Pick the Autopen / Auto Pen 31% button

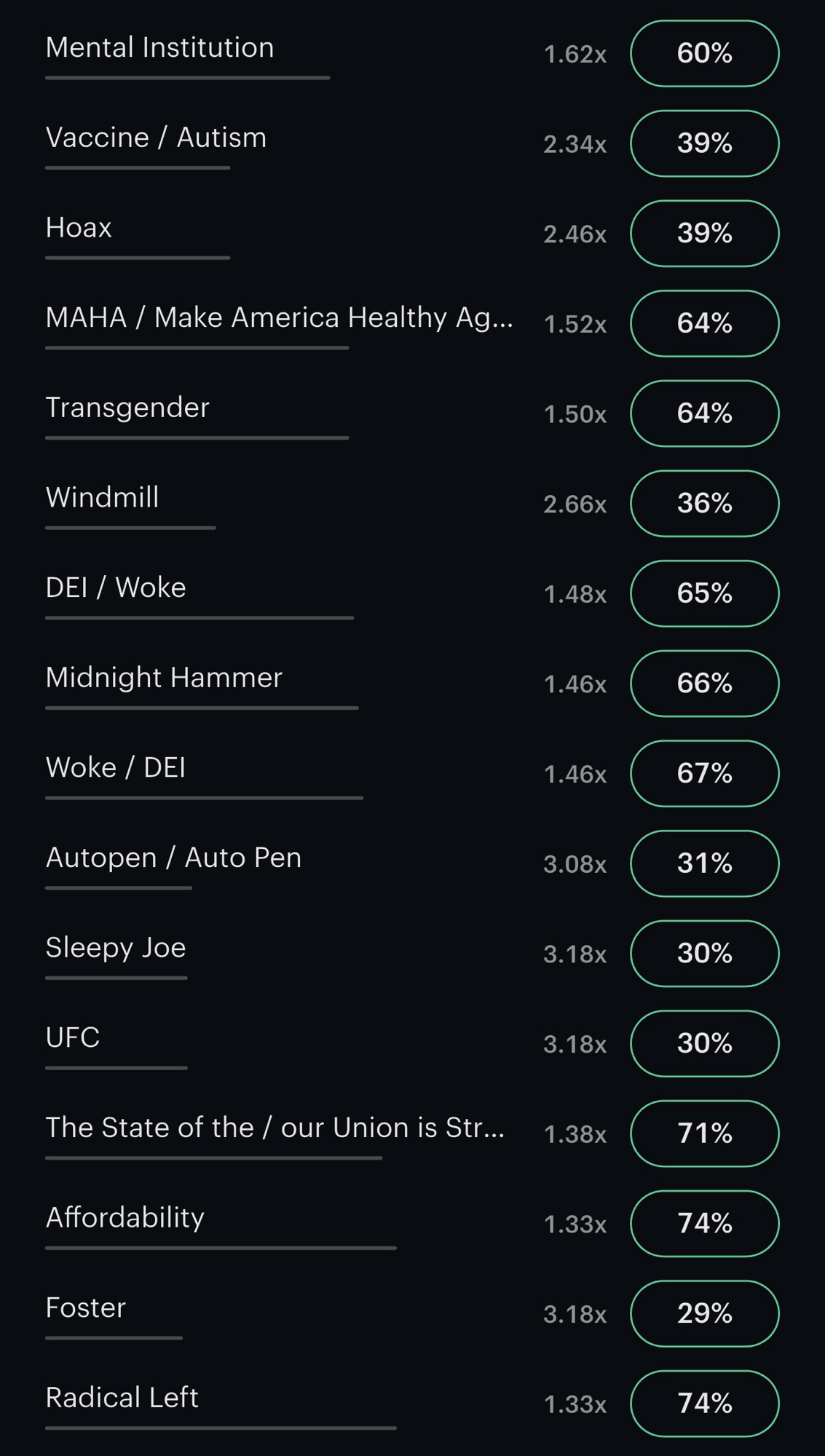(x=704, y=863)
